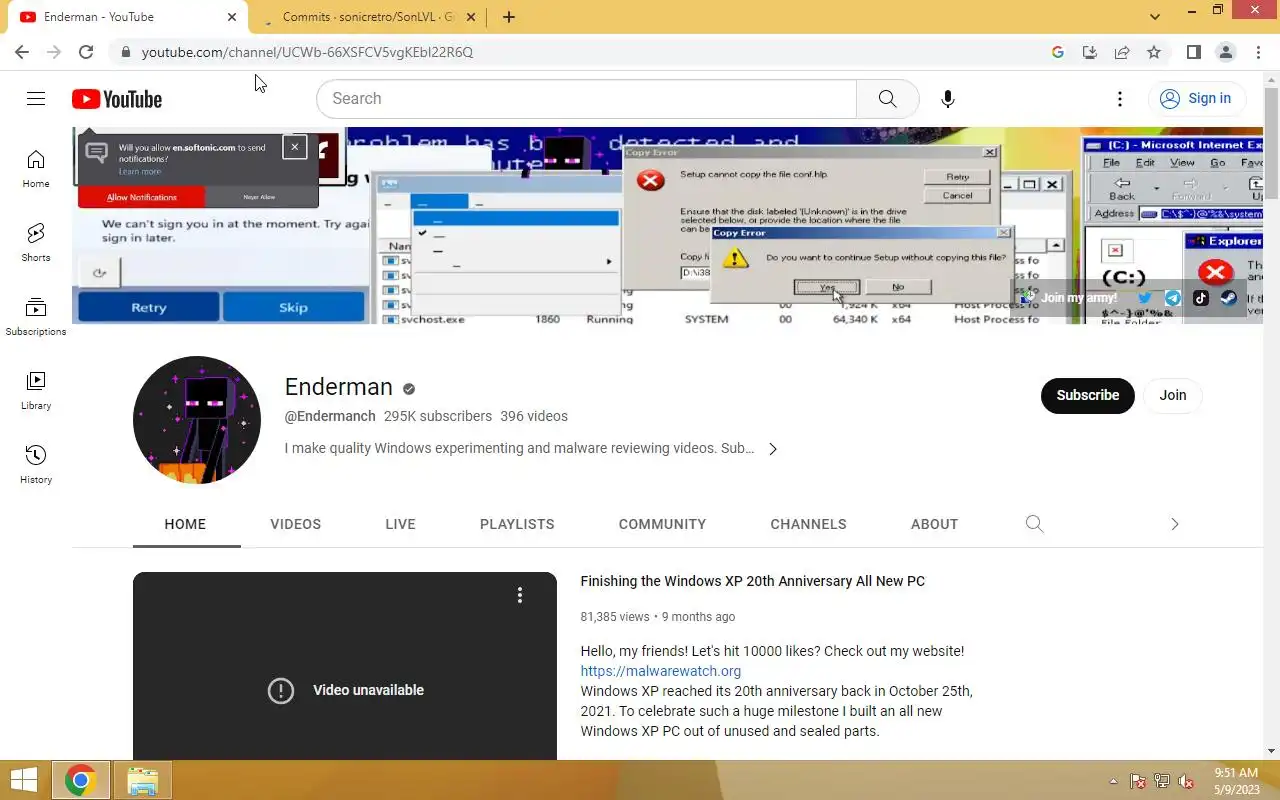Switch to the Commits sonicretro/SonLVL tab
This screenshot has width=1280, height=800.
pyautogui.click(x=365, y=17)
